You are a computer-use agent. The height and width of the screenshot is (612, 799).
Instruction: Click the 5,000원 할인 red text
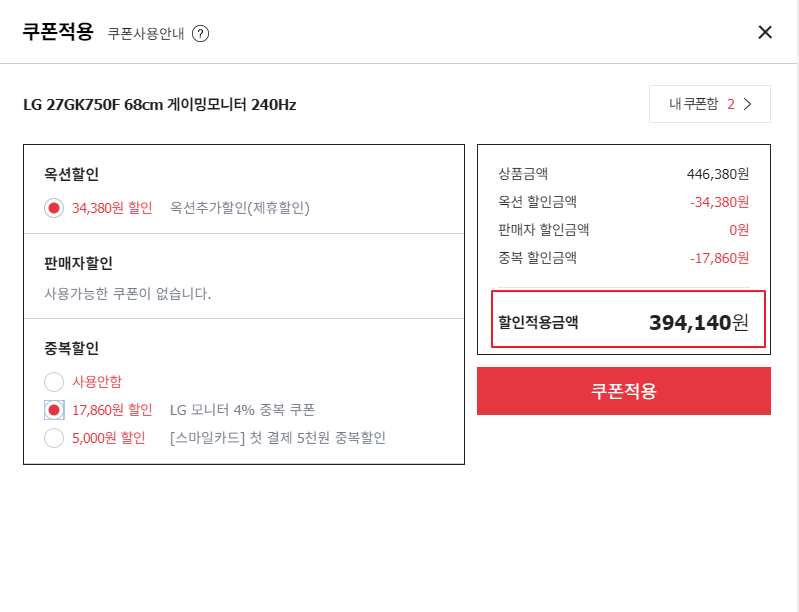[x=109, y=438]
